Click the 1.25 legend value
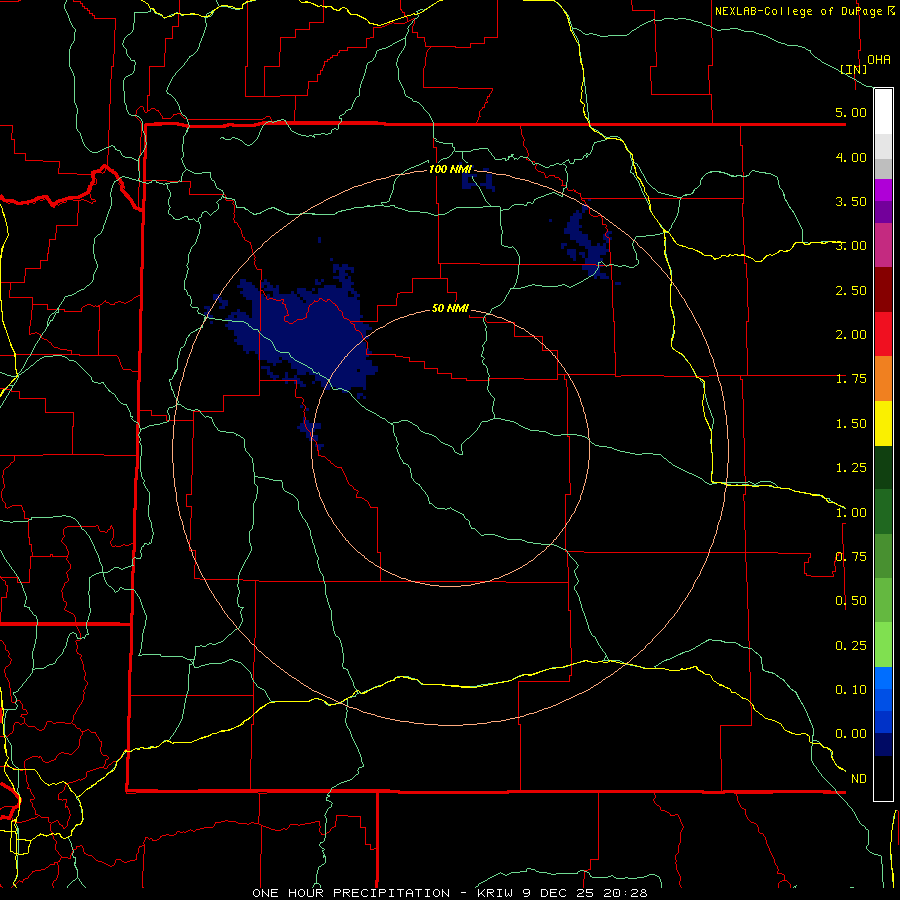The image size is (900, 900). tap(851, 468)
